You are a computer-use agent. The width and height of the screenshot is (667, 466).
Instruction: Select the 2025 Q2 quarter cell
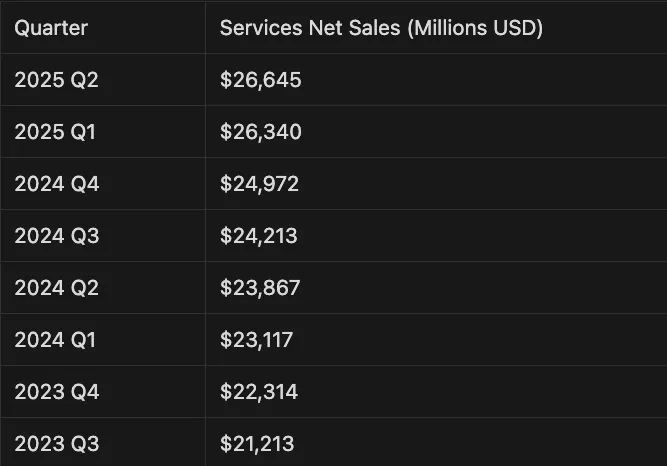click(57, 80)
